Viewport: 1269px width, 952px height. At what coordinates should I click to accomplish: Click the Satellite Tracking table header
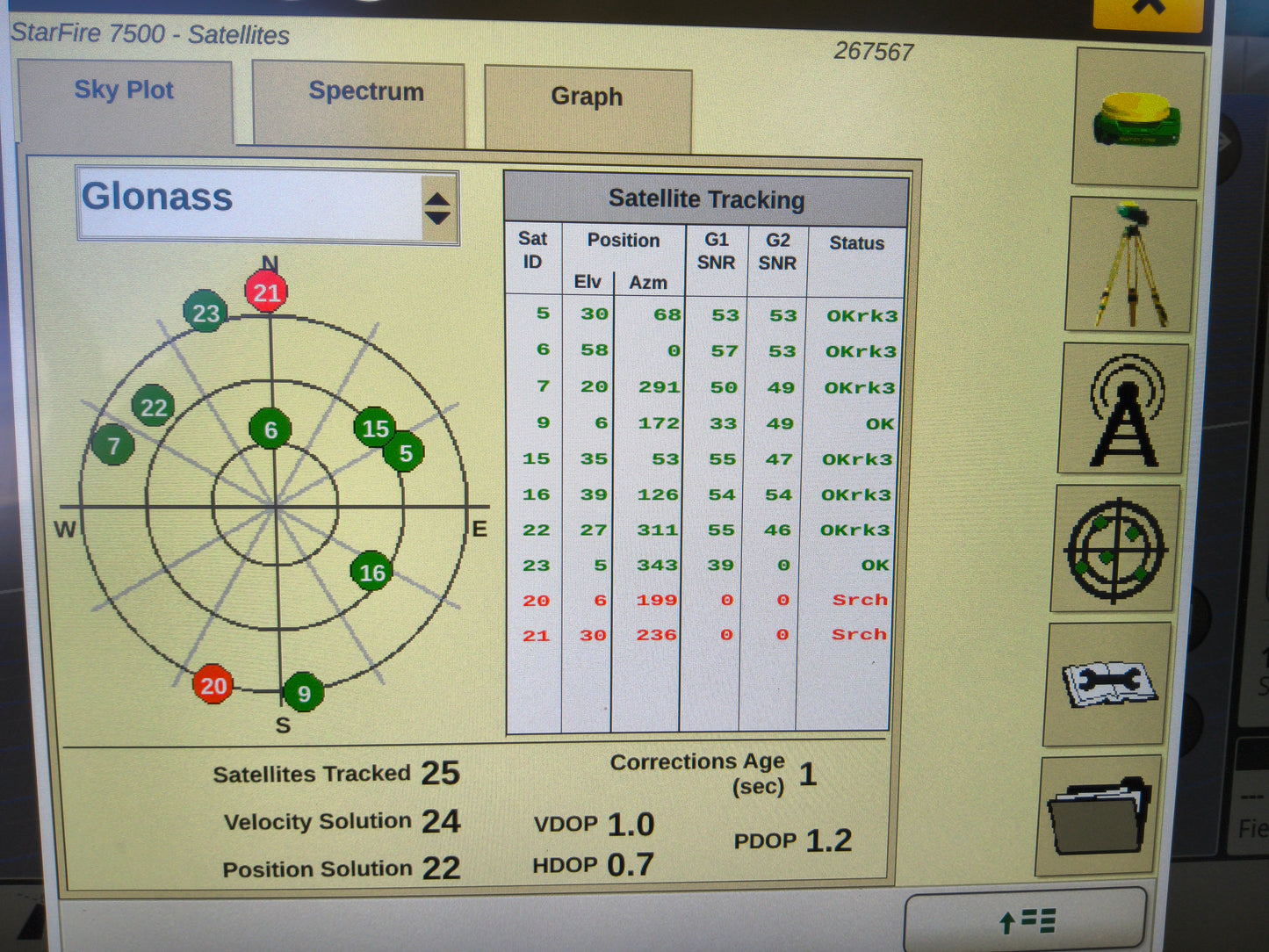(x=706, y=199)
